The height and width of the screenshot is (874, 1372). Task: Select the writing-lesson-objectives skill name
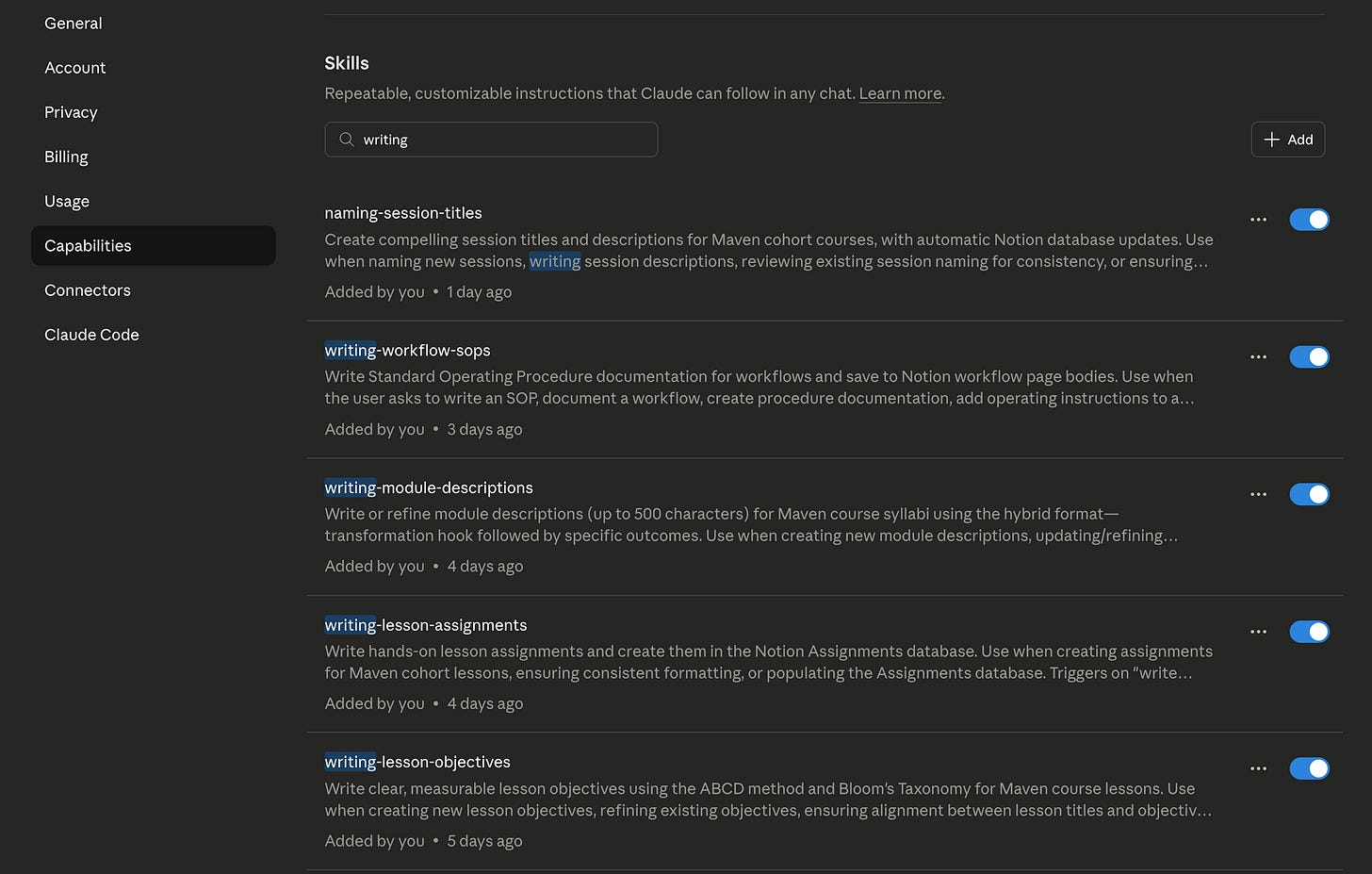tap(417, 762)
